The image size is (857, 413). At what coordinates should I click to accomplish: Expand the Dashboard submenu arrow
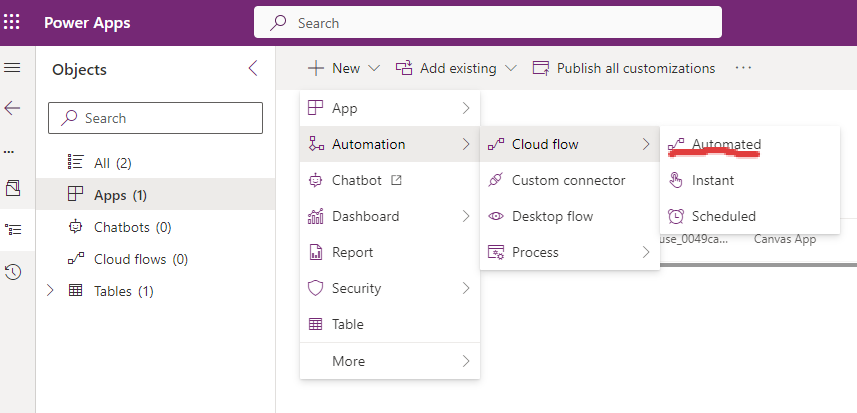(466, 216)
